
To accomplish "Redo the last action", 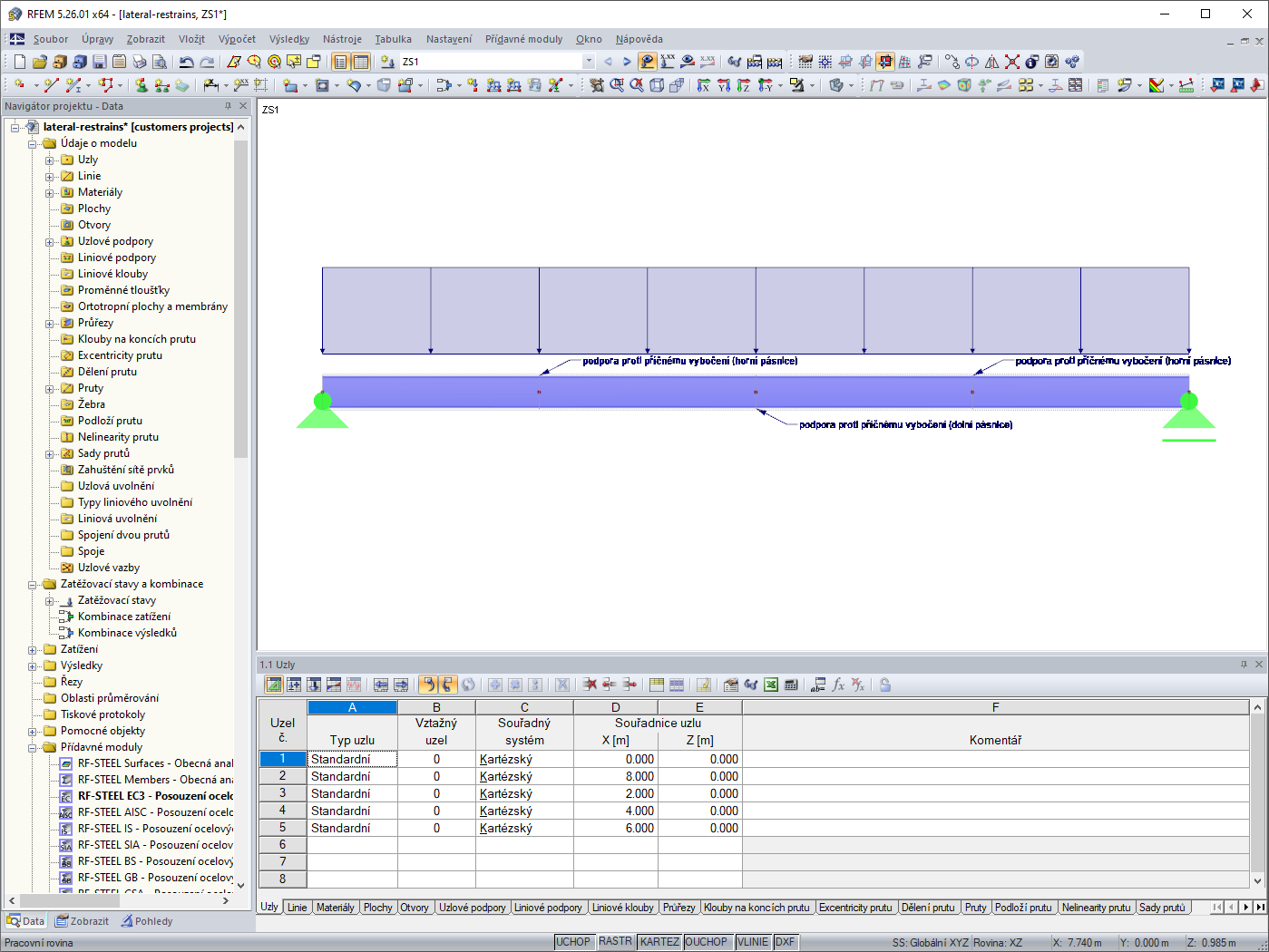I will click(207, 61).
